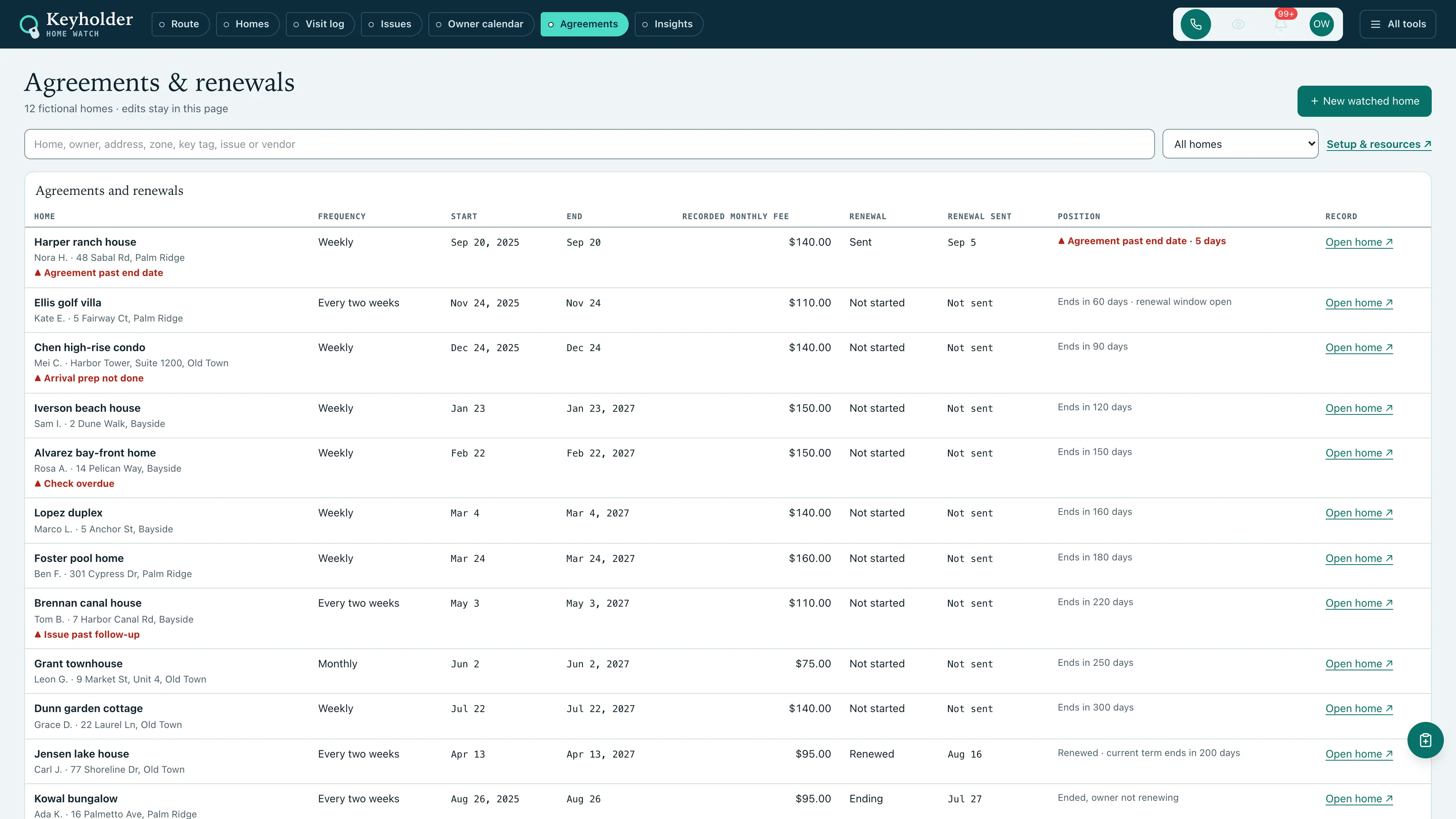Screen dimensions: 1456x819
Task: Open the Owner calendar tab
Action: tap(481, 24)
